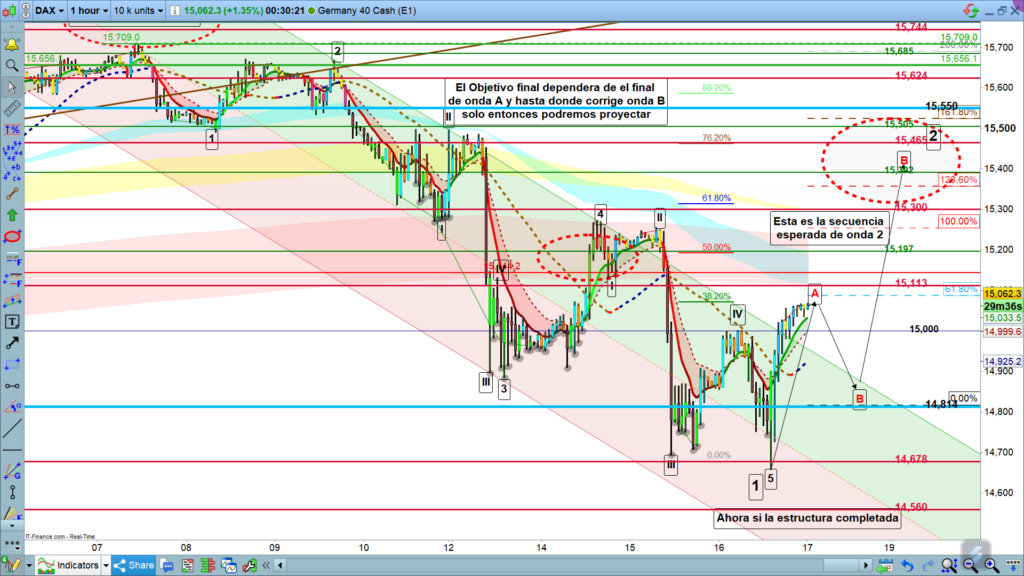Select the ruler measurement tool
This screenshot has width=1024, height=576.
12,109
